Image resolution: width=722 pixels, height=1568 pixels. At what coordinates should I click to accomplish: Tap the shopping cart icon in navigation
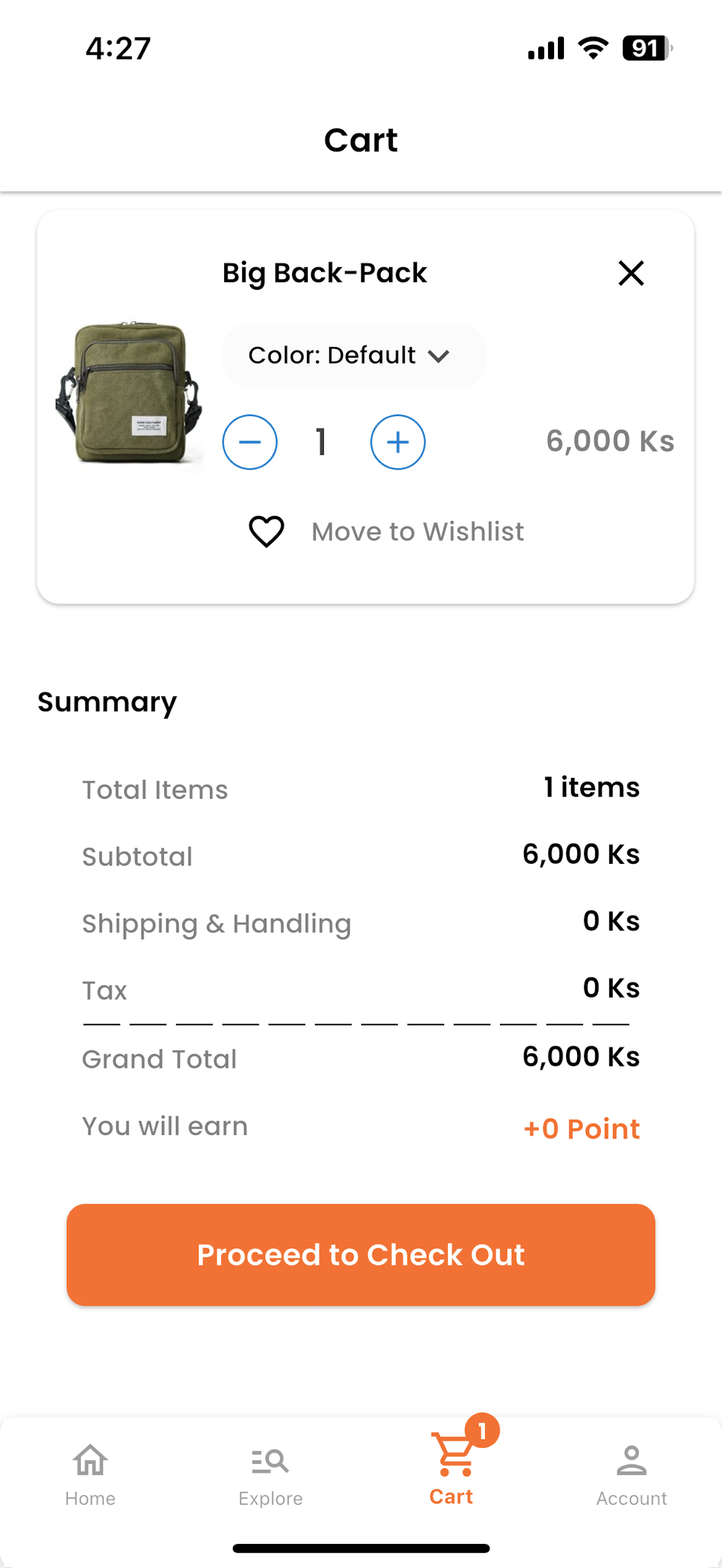[452, 1455]
